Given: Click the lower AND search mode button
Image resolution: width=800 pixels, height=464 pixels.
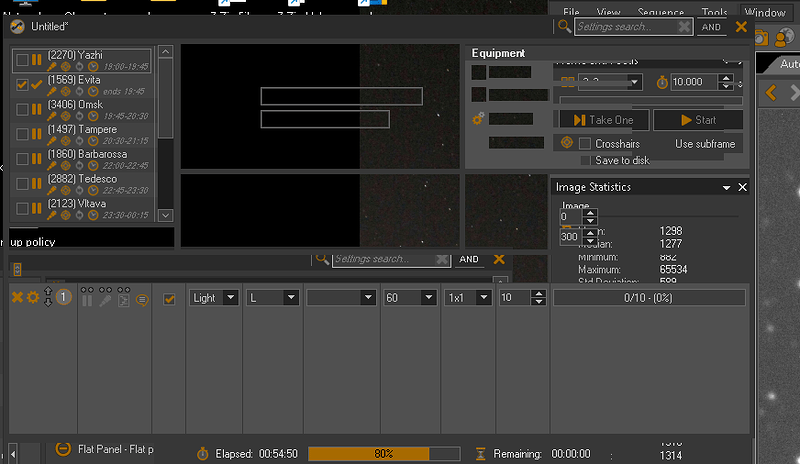Looking at the screenshot, I should (469, 259).
